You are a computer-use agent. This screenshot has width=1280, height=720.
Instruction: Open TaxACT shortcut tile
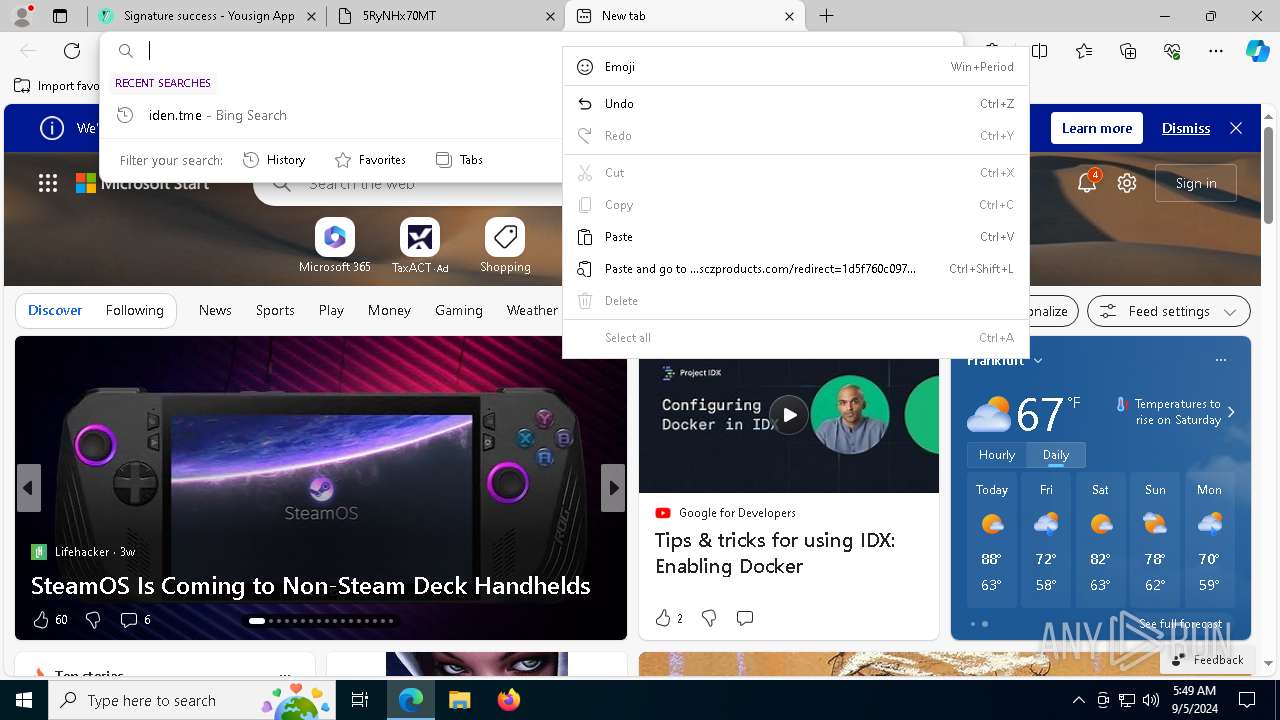coord(420,246)
